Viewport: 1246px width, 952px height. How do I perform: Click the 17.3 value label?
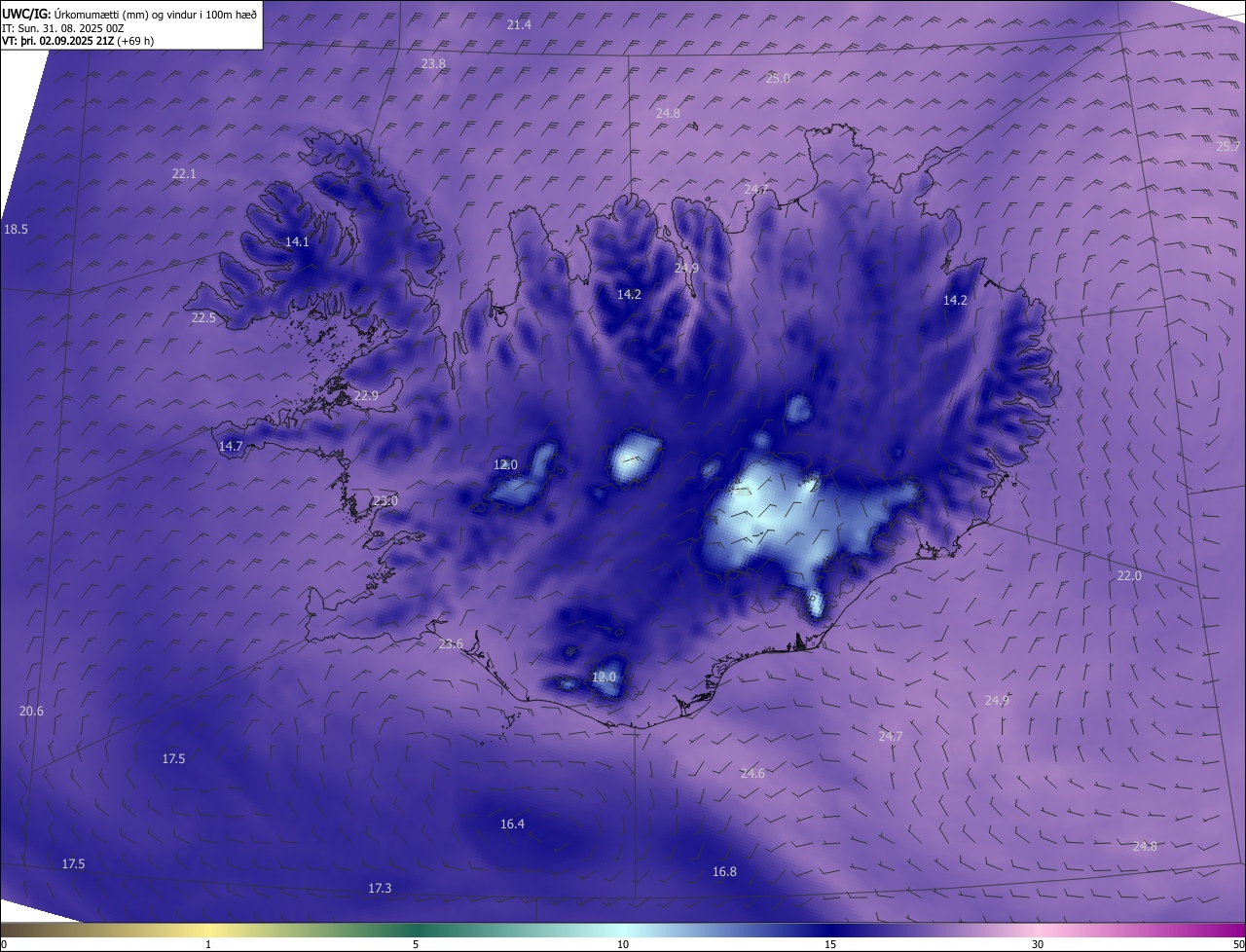tap(380, 888)
